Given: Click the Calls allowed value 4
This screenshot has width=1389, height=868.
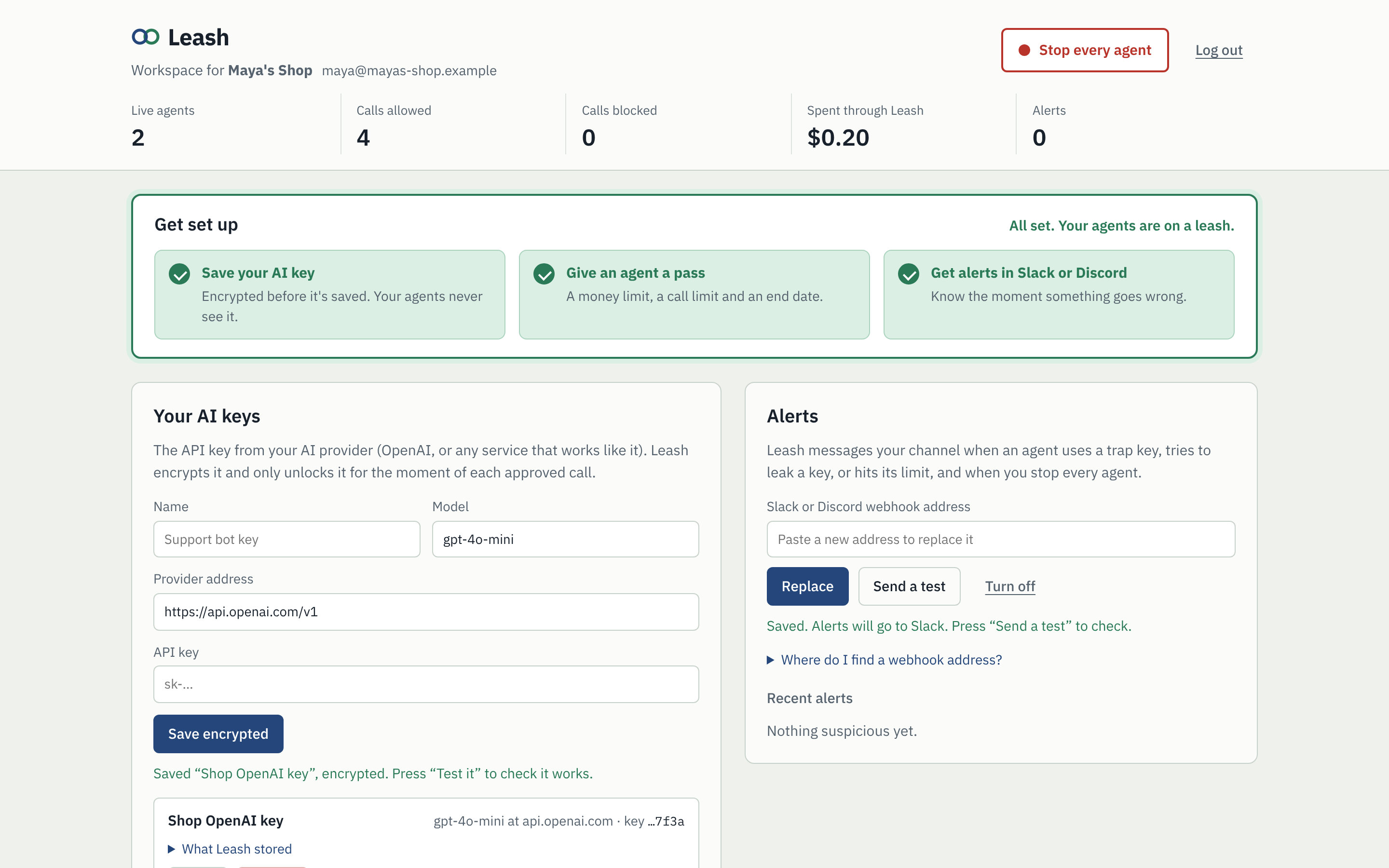Looking at the screenshot, I should click(x=363, y=138).
